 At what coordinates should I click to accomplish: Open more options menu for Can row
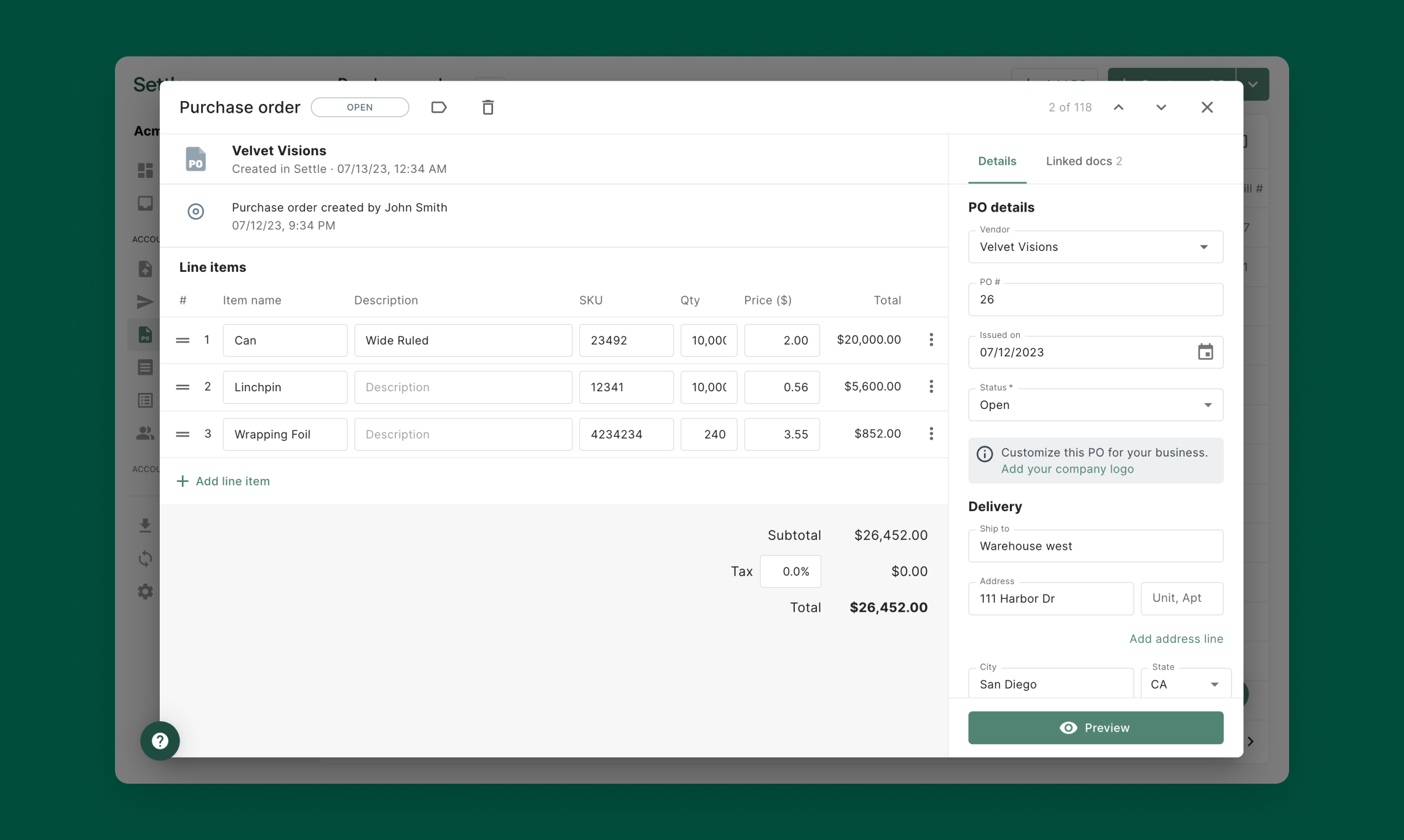pos(931,340)
